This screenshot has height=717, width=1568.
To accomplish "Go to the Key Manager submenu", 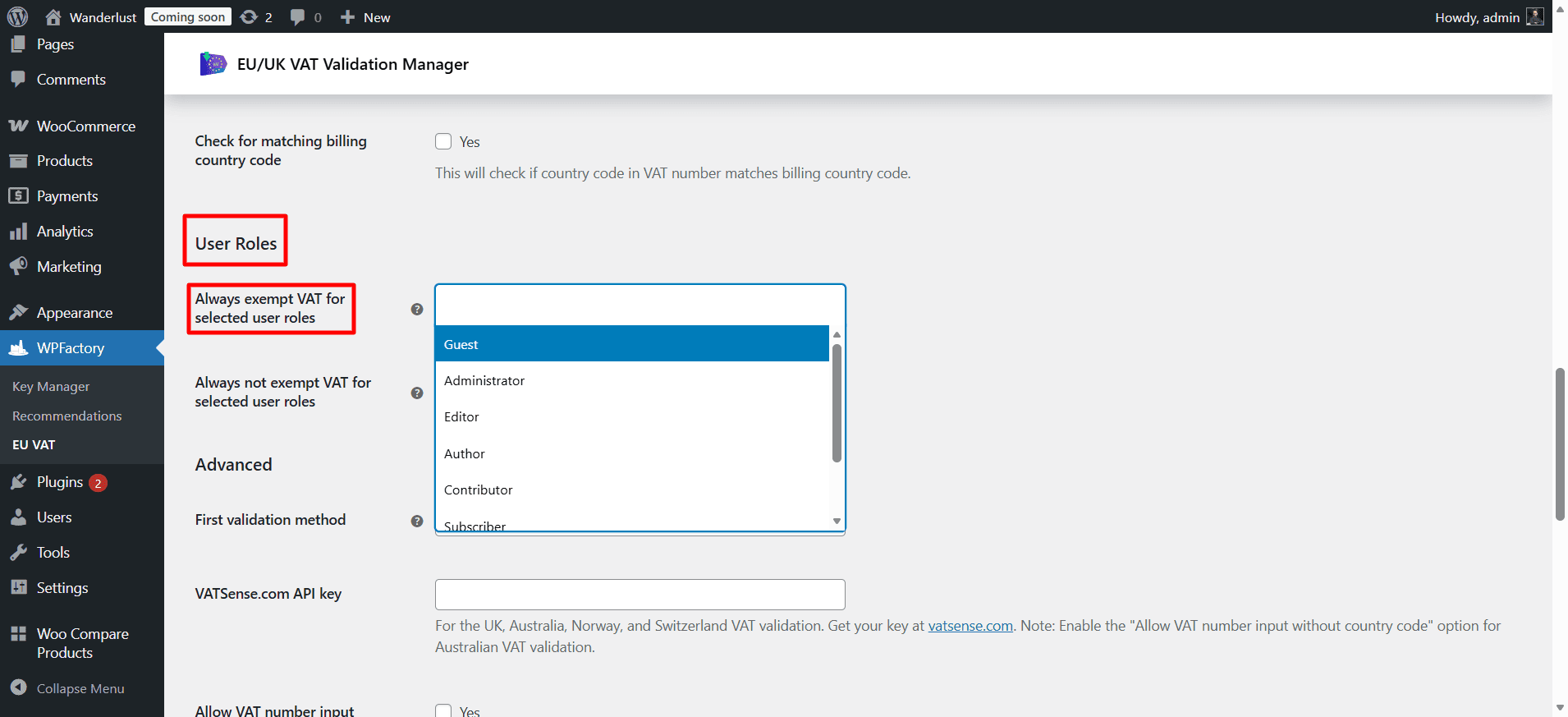I will (51, 387).
